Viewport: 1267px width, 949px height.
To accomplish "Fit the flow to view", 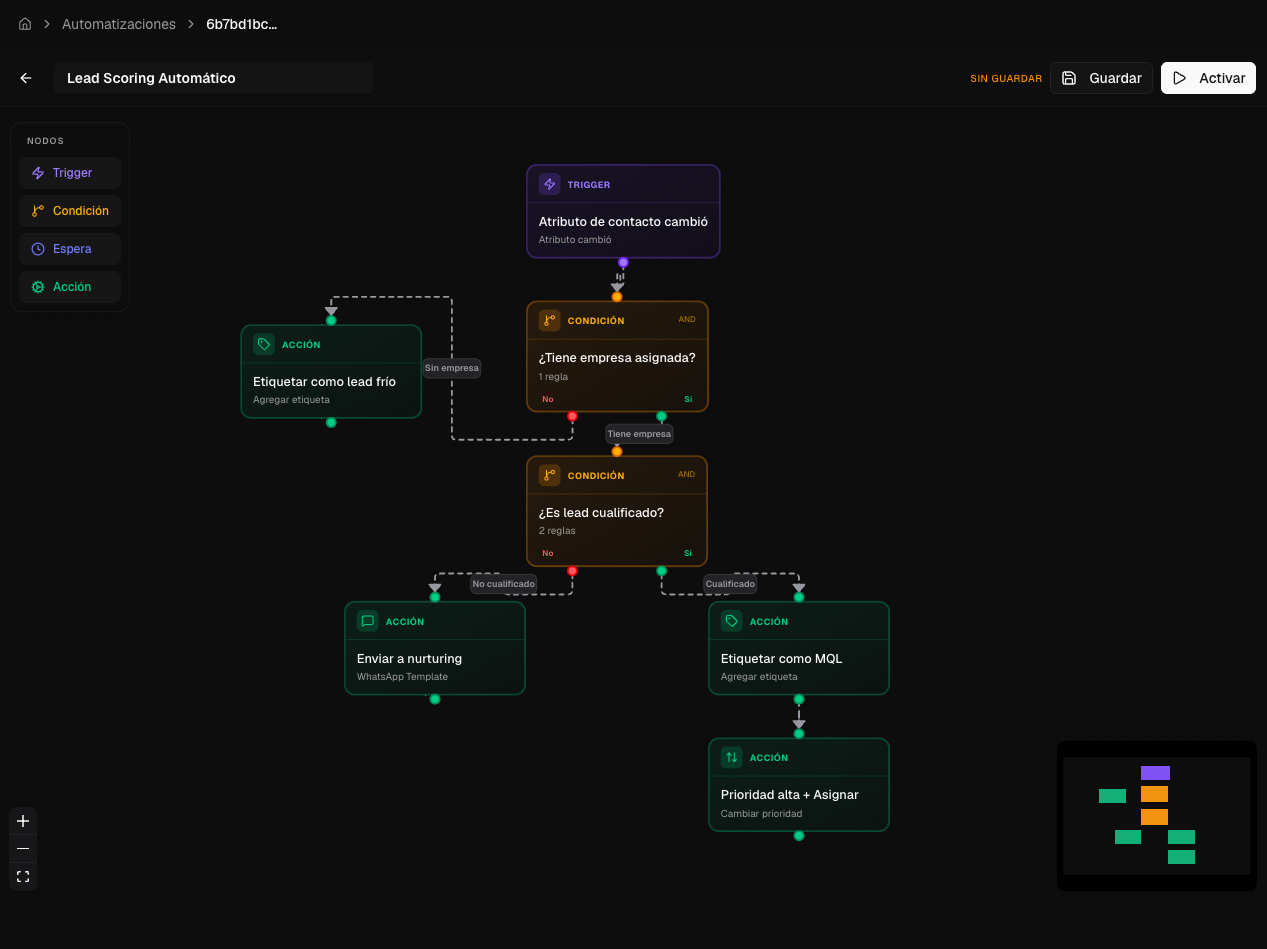I will pyautogui.click(x=23, y=875).
